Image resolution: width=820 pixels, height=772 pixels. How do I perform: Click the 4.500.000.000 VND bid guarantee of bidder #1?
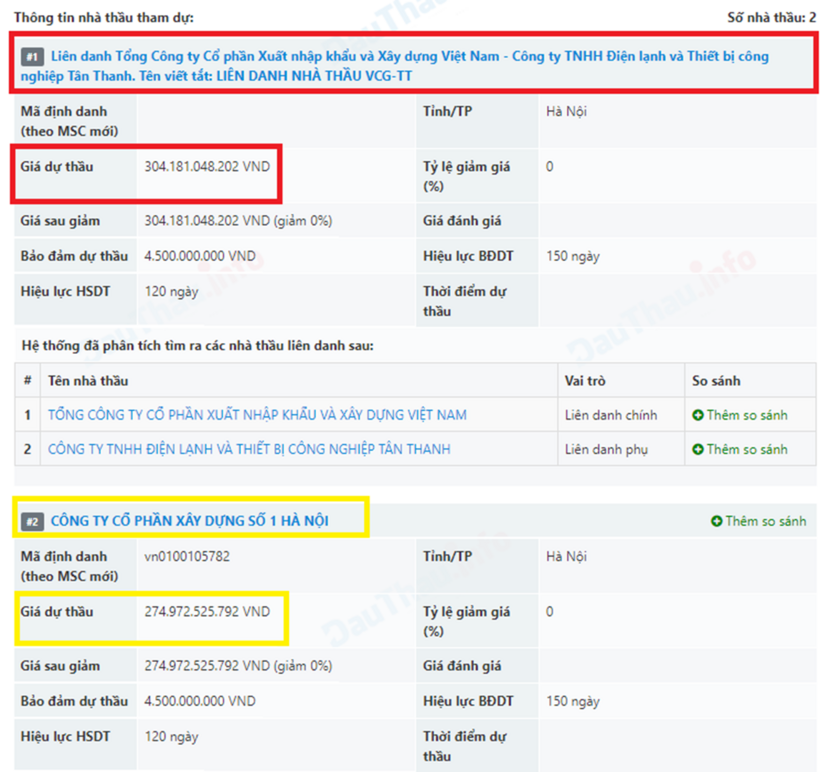(200, 256)
